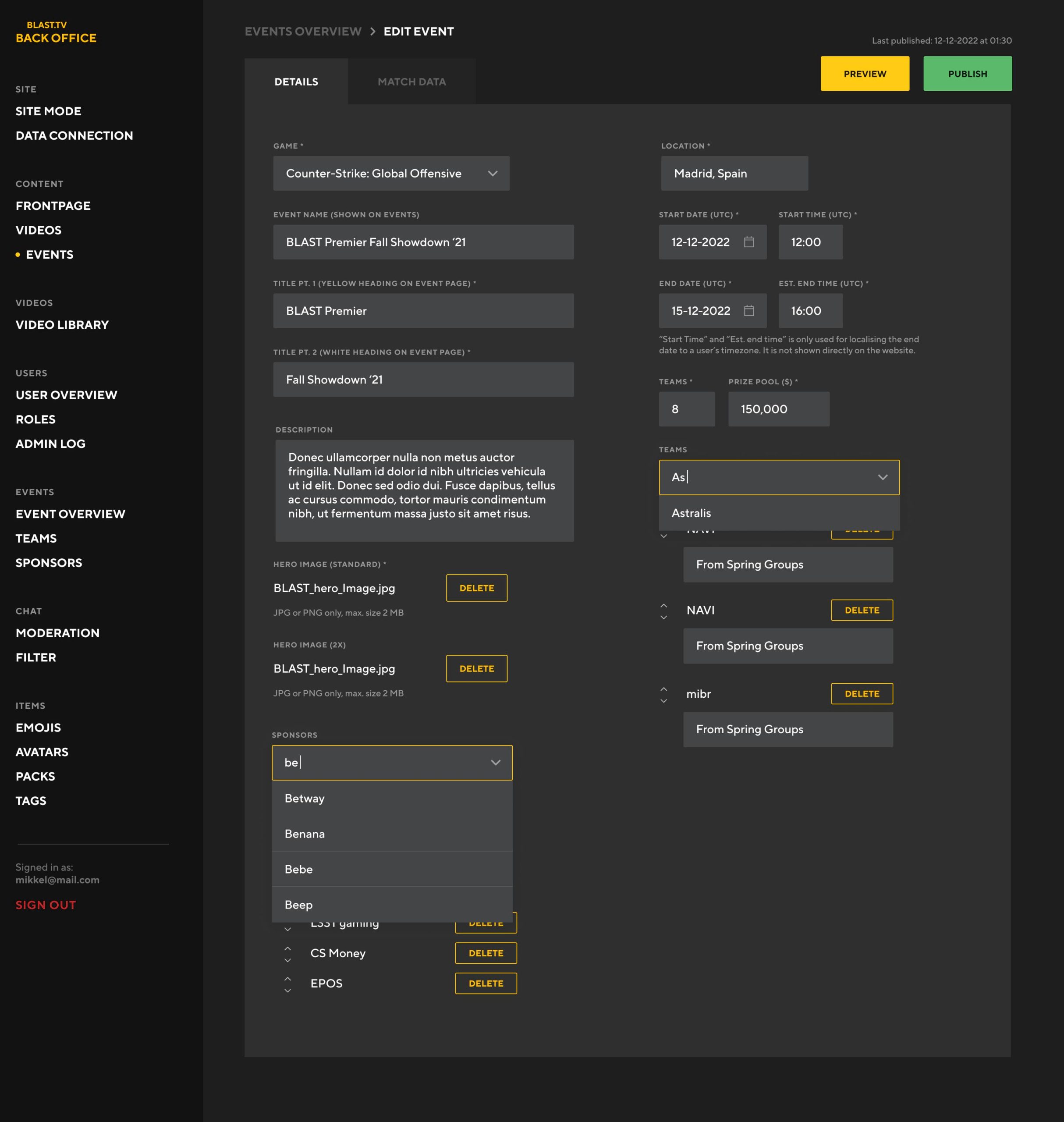This screenshot has width=1064, height=1122.
Task: Click the Prize Pool input field
Action: tap(778, 409)
